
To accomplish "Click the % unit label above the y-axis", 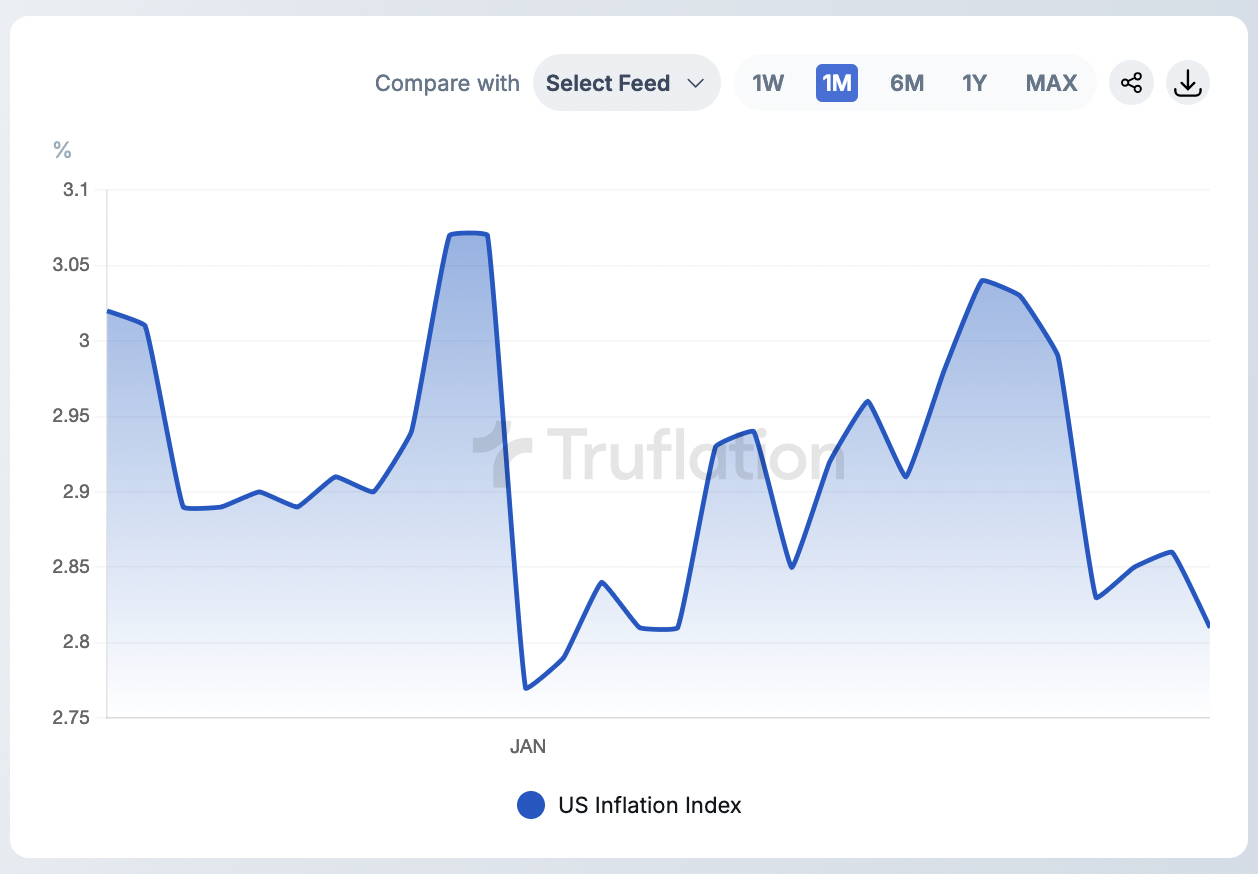I will pos(62,150).
